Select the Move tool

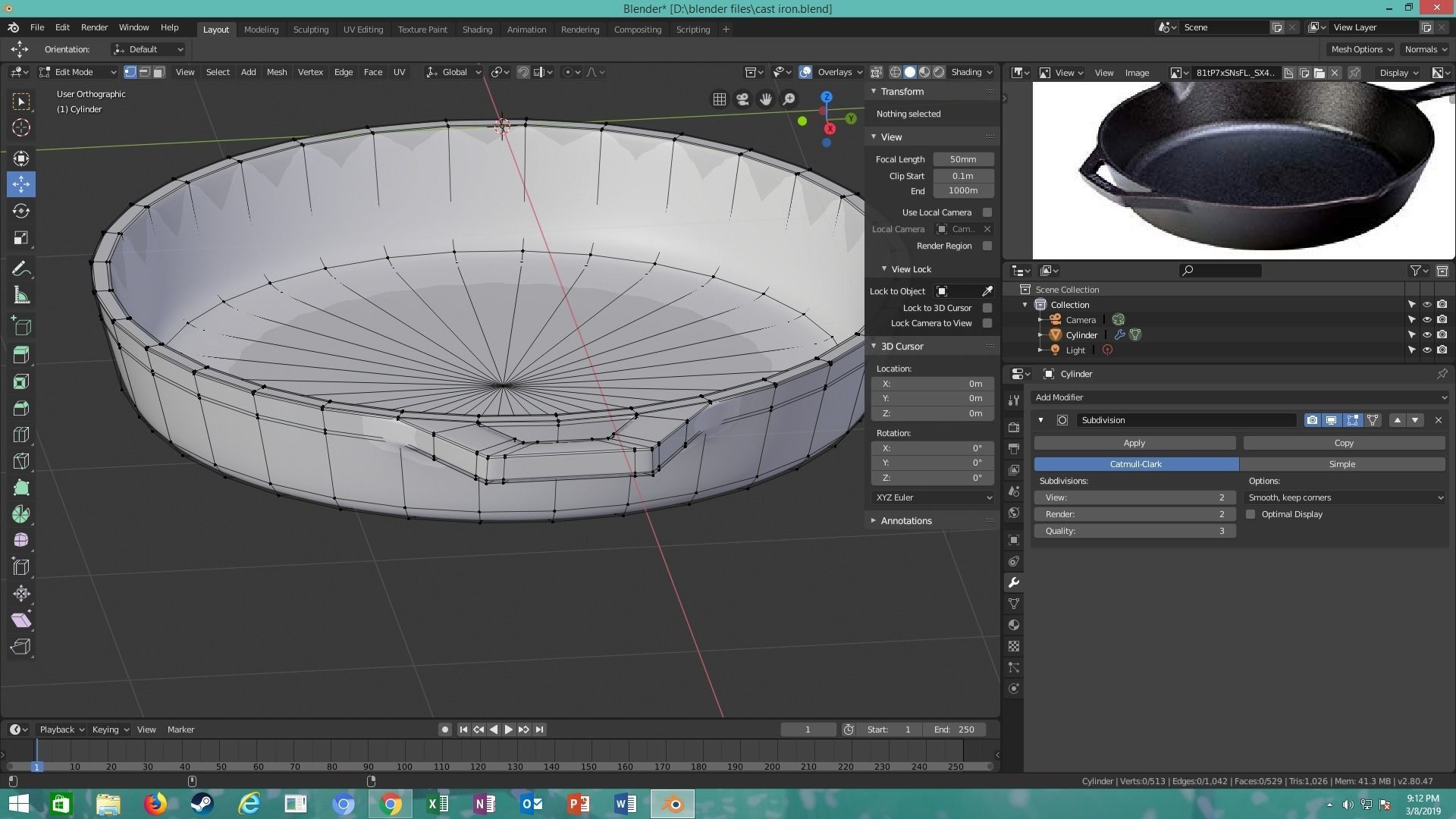click(x=20, y=184)
